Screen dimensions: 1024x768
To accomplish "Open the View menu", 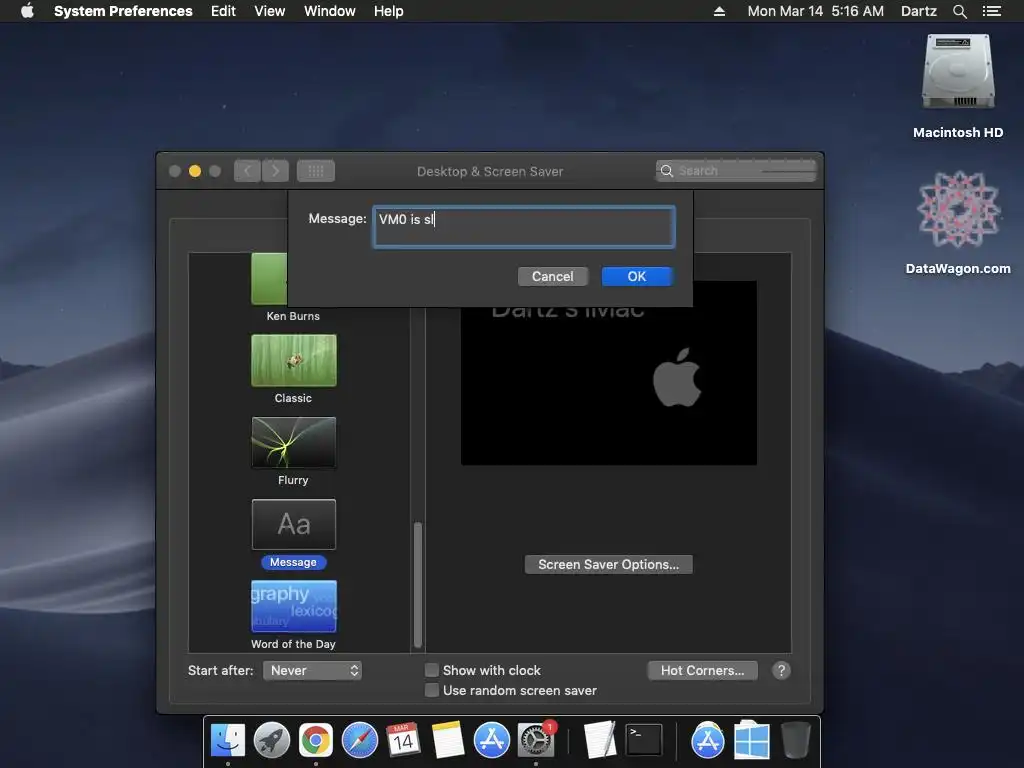I will [269, 11].
